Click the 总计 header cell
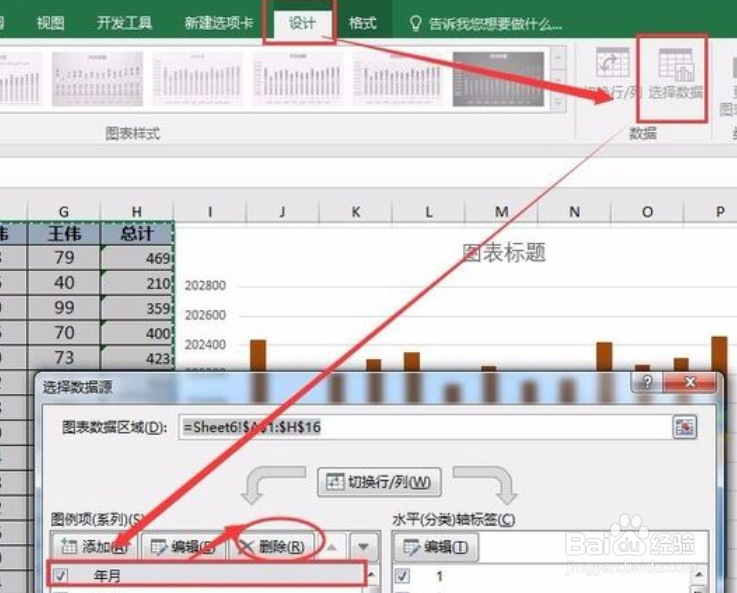The width and height of the screenshot is (737, 593). 137,234
